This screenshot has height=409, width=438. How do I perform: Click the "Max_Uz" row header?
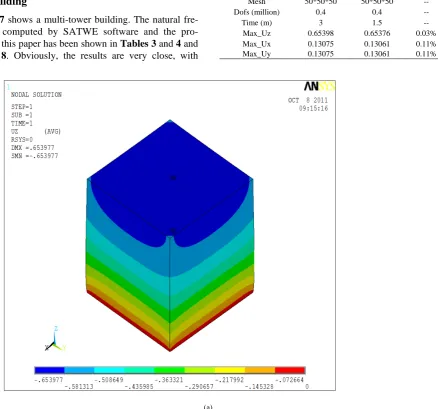pyautogui.click(x=257, y=33)
